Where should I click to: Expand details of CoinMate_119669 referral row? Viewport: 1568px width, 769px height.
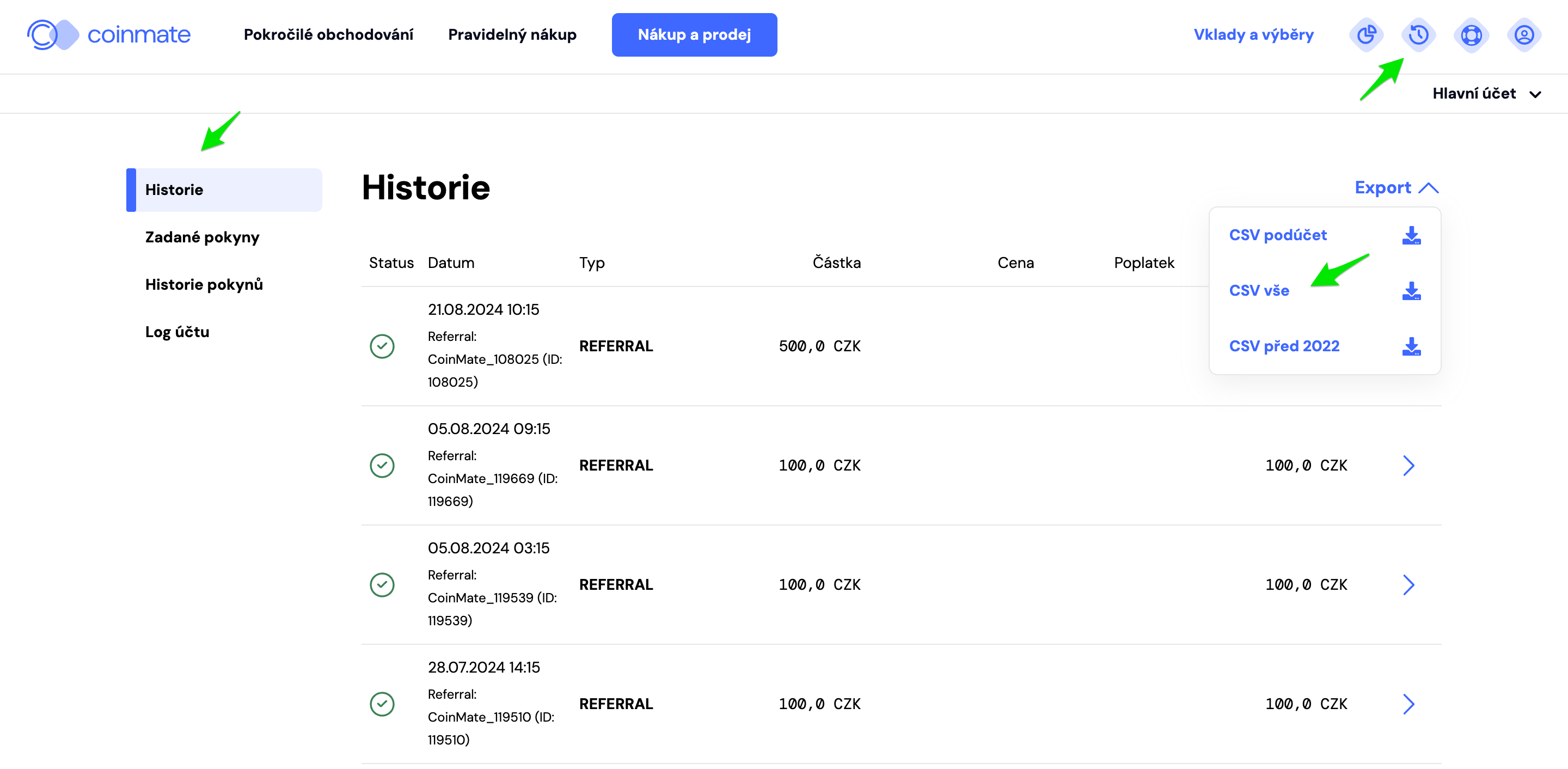click(1408, 466)
